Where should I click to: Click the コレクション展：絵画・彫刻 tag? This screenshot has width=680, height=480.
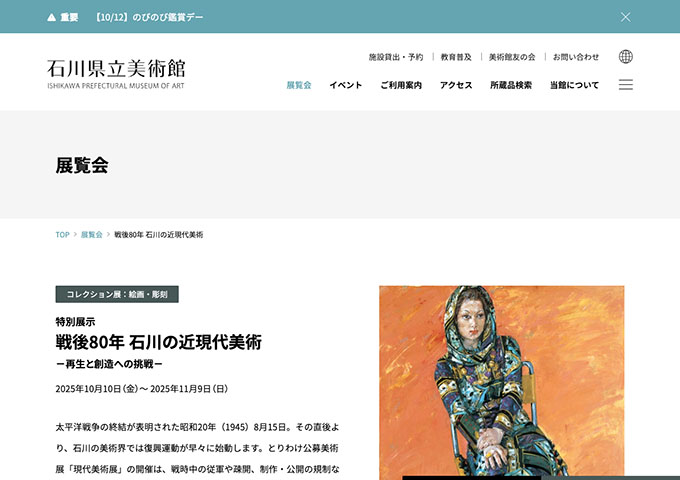coord(117,294)
